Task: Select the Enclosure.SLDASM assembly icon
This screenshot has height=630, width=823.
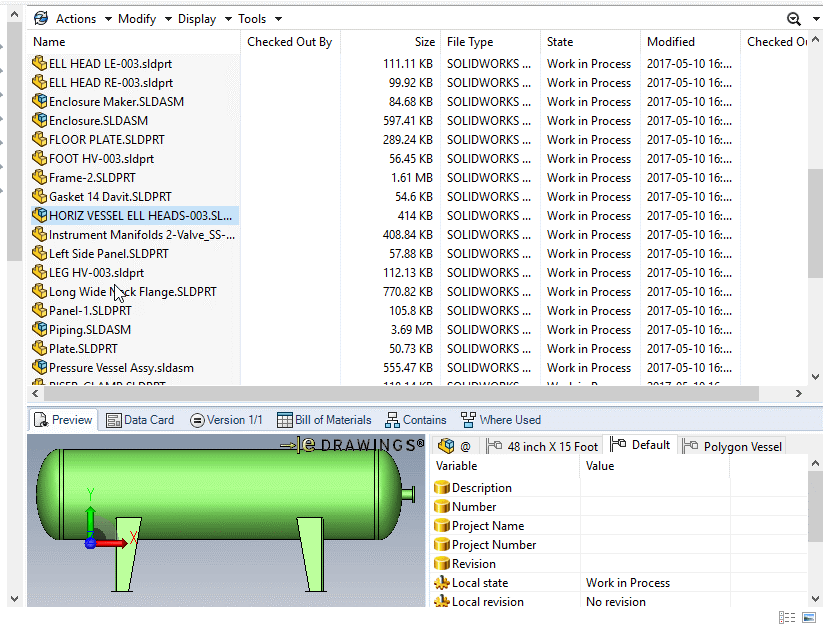Action: (39, 120)
